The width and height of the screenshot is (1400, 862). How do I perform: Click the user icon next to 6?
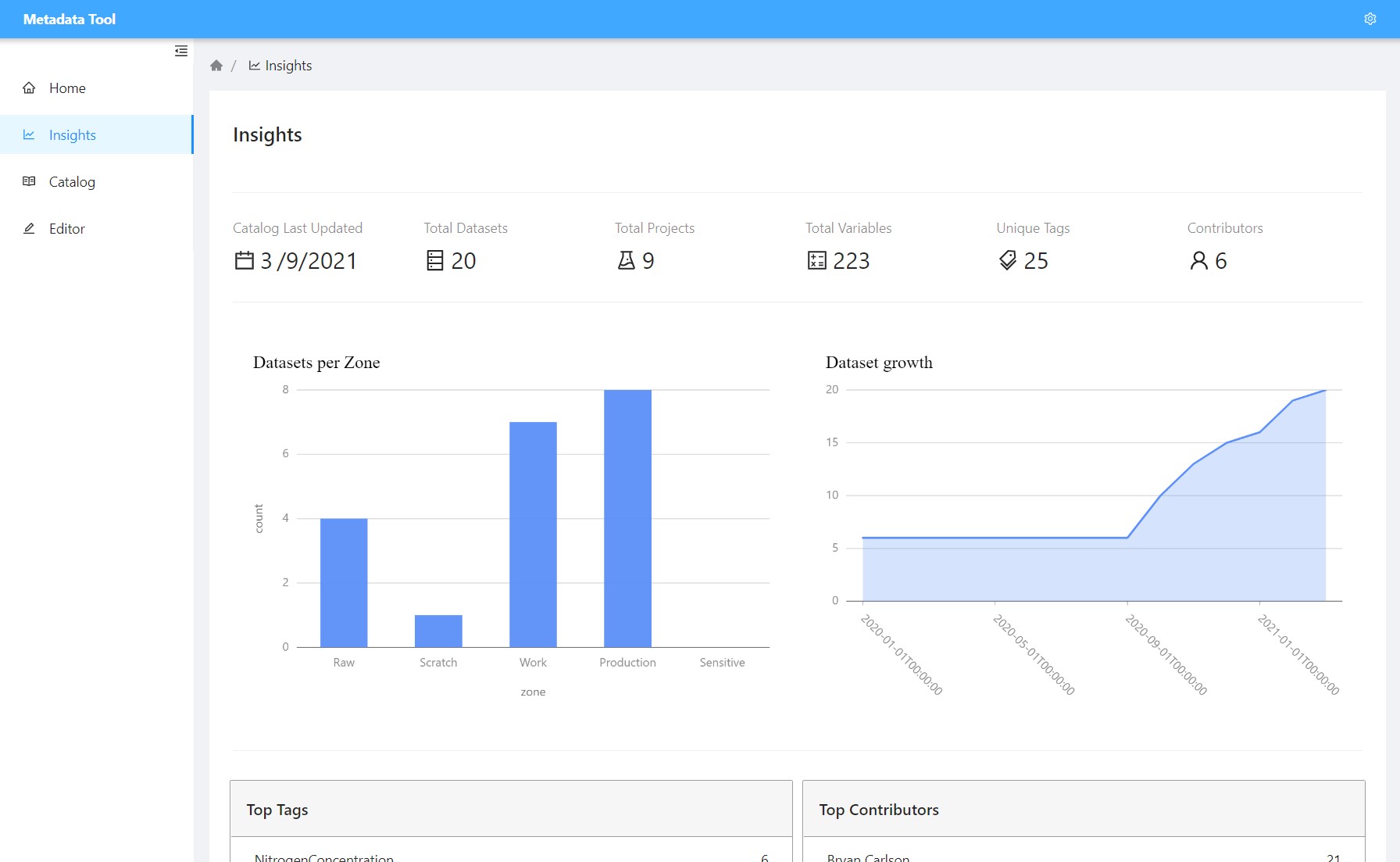1198,260
